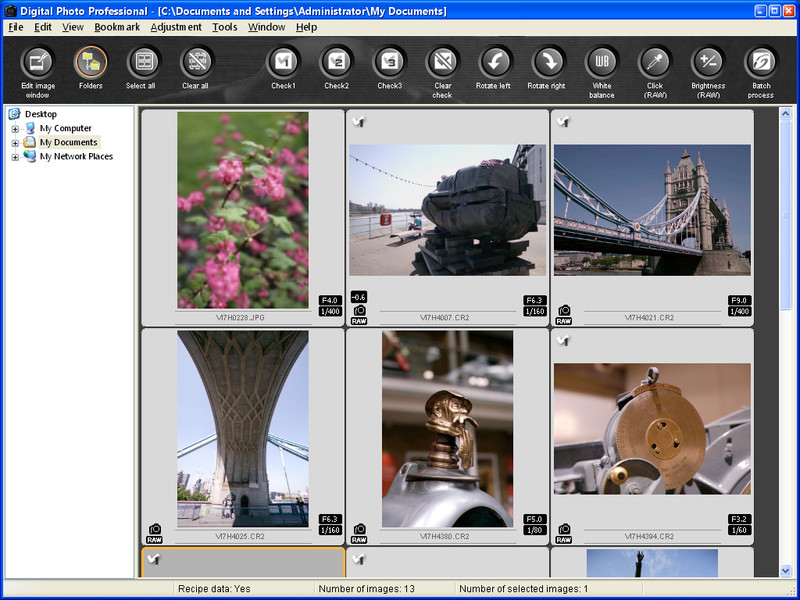Select the Click (RAW) eyedropper tool
This screenshot has width=800, height=600.
655,62
